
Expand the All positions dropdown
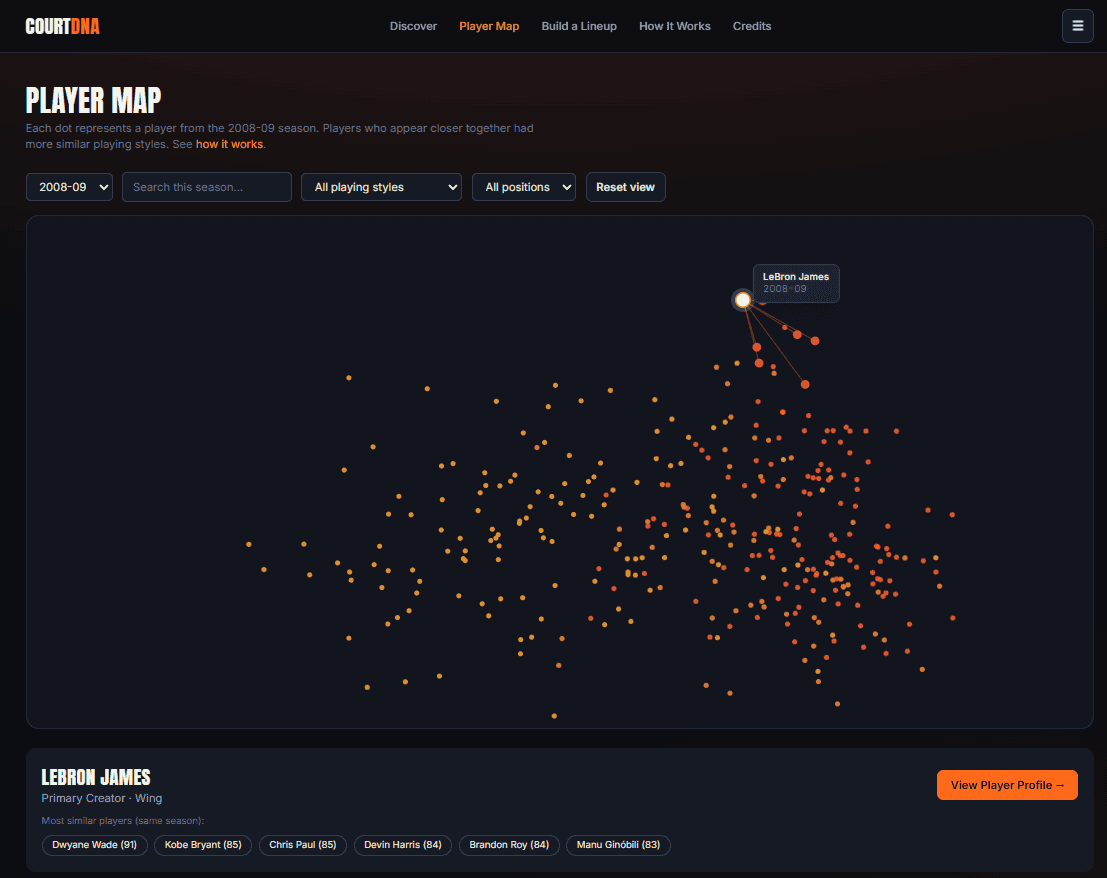tap(524, 187)
